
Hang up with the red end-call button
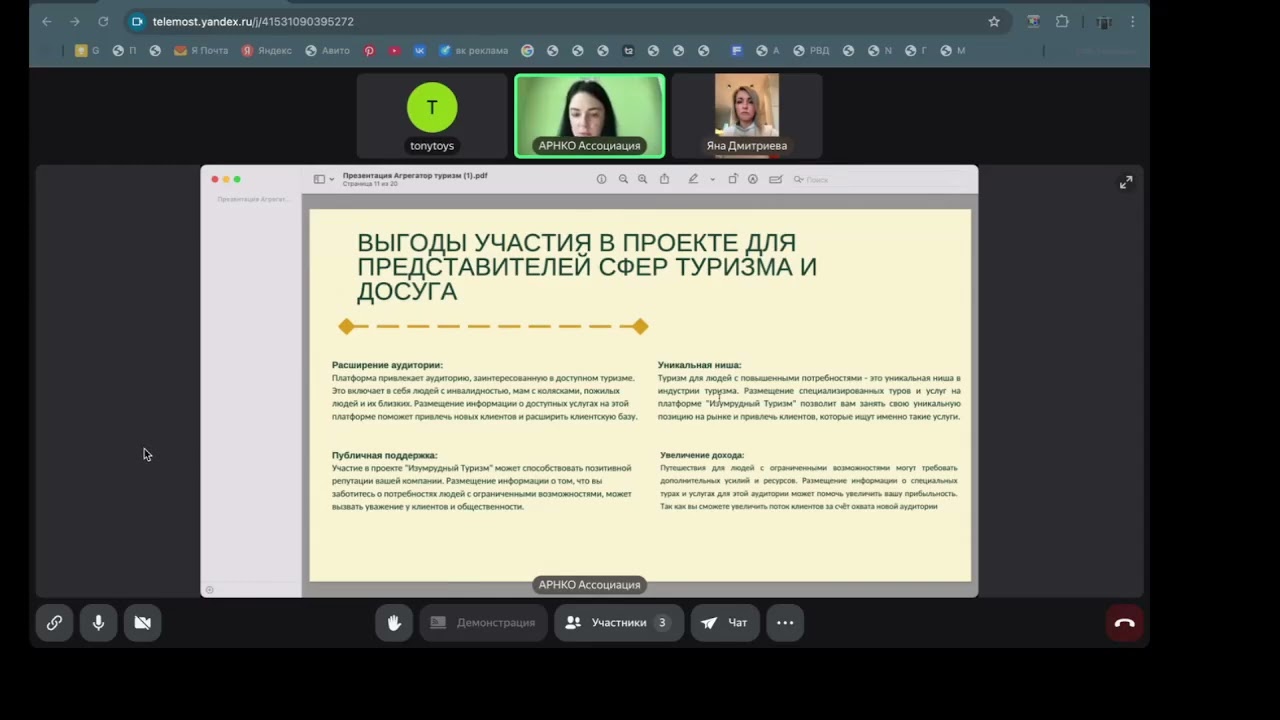(x=1124, y=622)
